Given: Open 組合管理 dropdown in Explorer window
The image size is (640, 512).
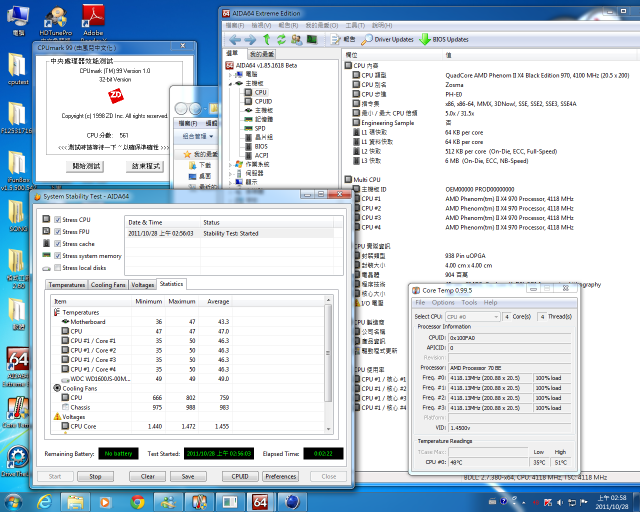Looking at the screenshot, I should tap(198, 136).
